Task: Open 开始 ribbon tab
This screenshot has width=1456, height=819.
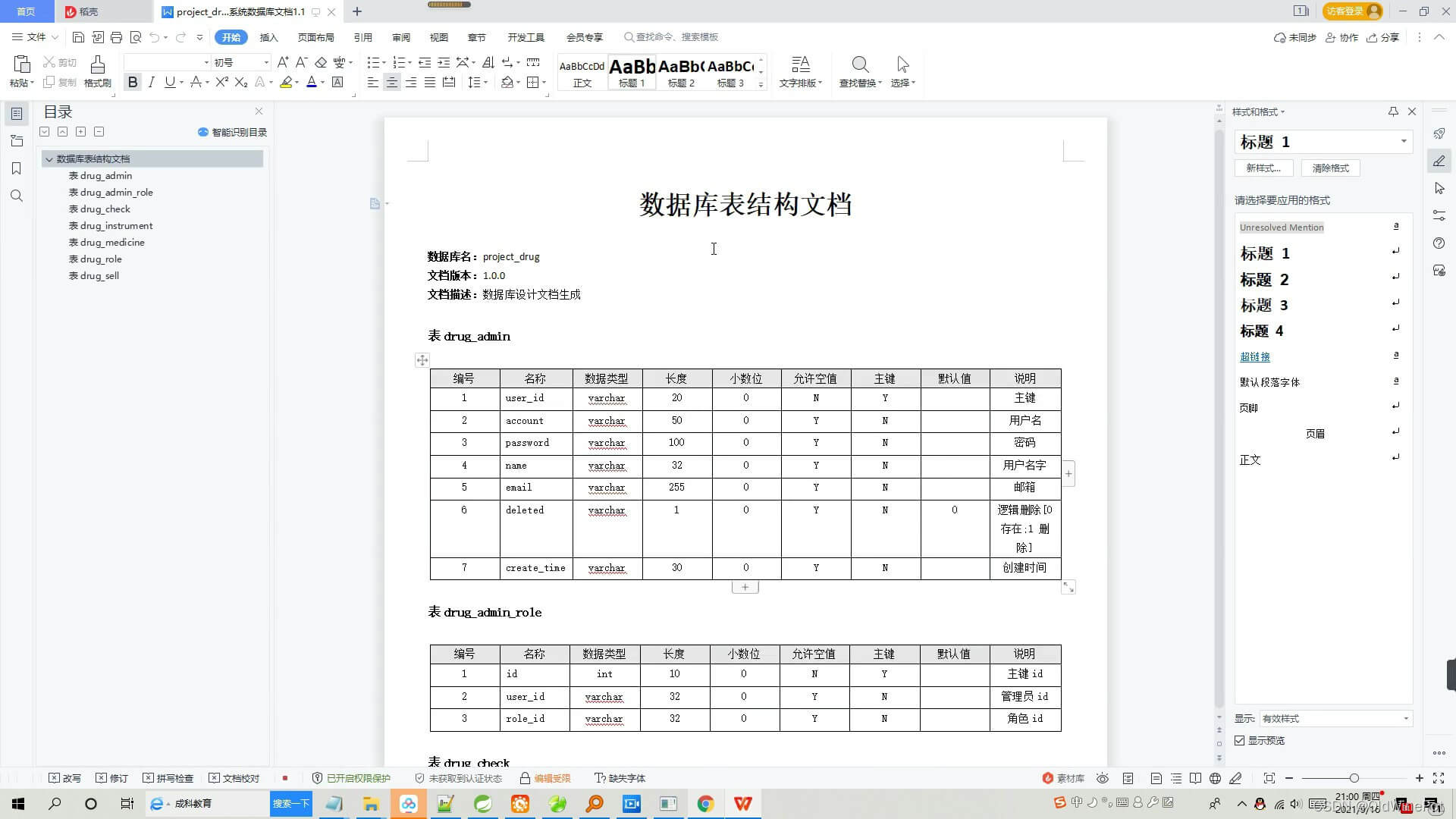Action: point(230,37)
